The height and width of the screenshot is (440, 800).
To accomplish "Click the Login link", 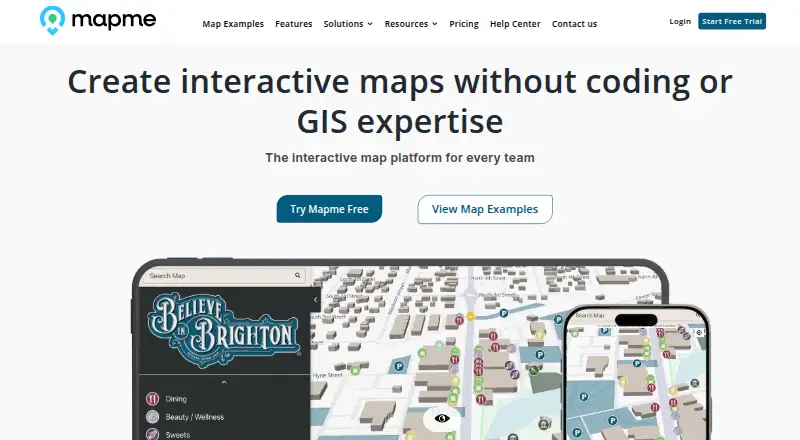I will [680, 21].
